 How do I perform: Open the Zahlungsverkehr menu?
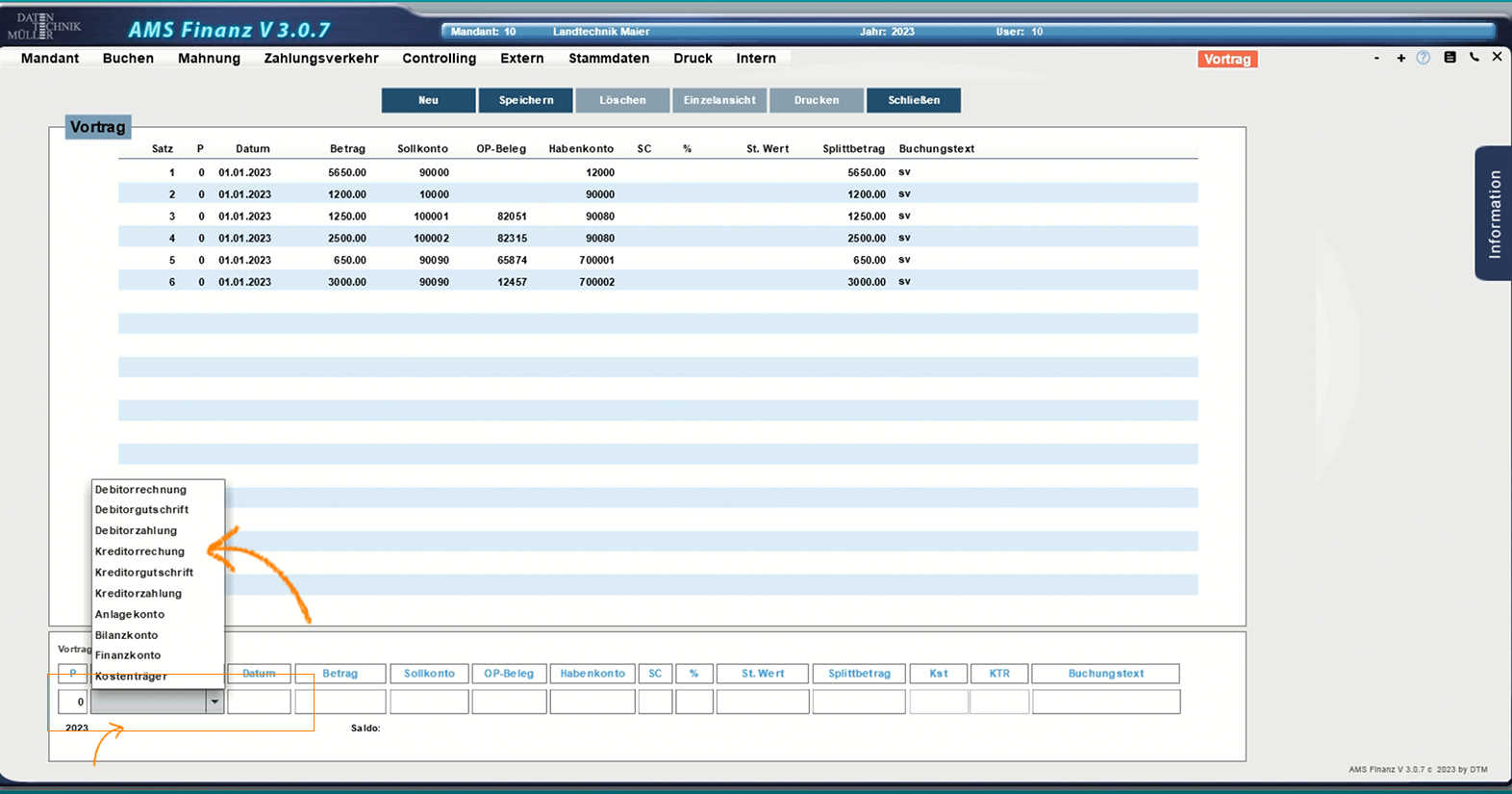pos(321,59)
